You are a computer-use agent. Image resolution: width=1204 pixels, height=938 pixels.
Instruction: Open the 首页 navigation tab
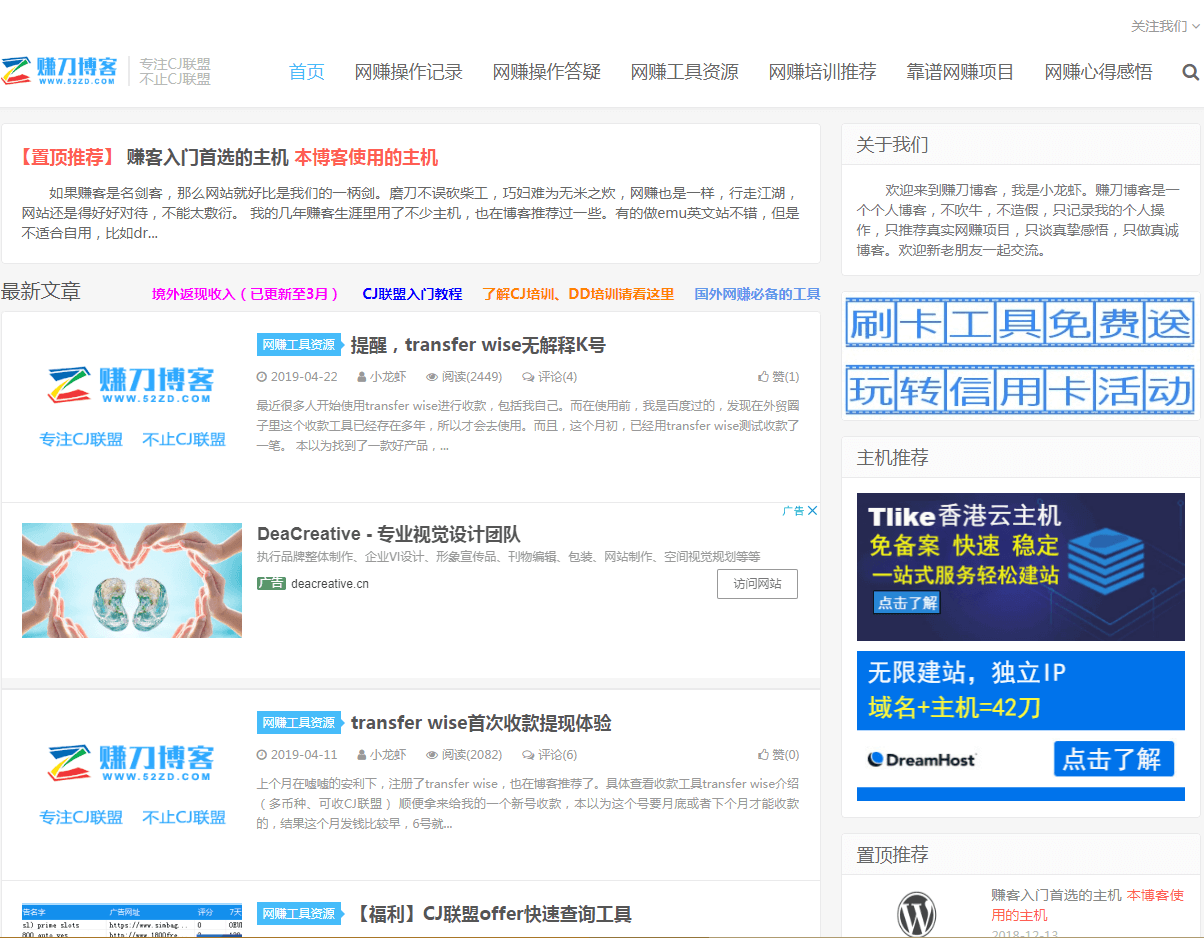tap(307, 72)
